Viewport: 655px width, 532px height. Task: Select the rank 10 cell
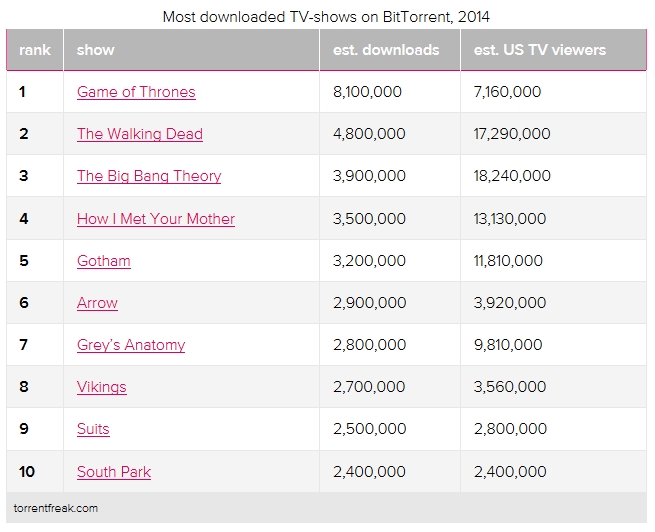click(x=28, y=471)
